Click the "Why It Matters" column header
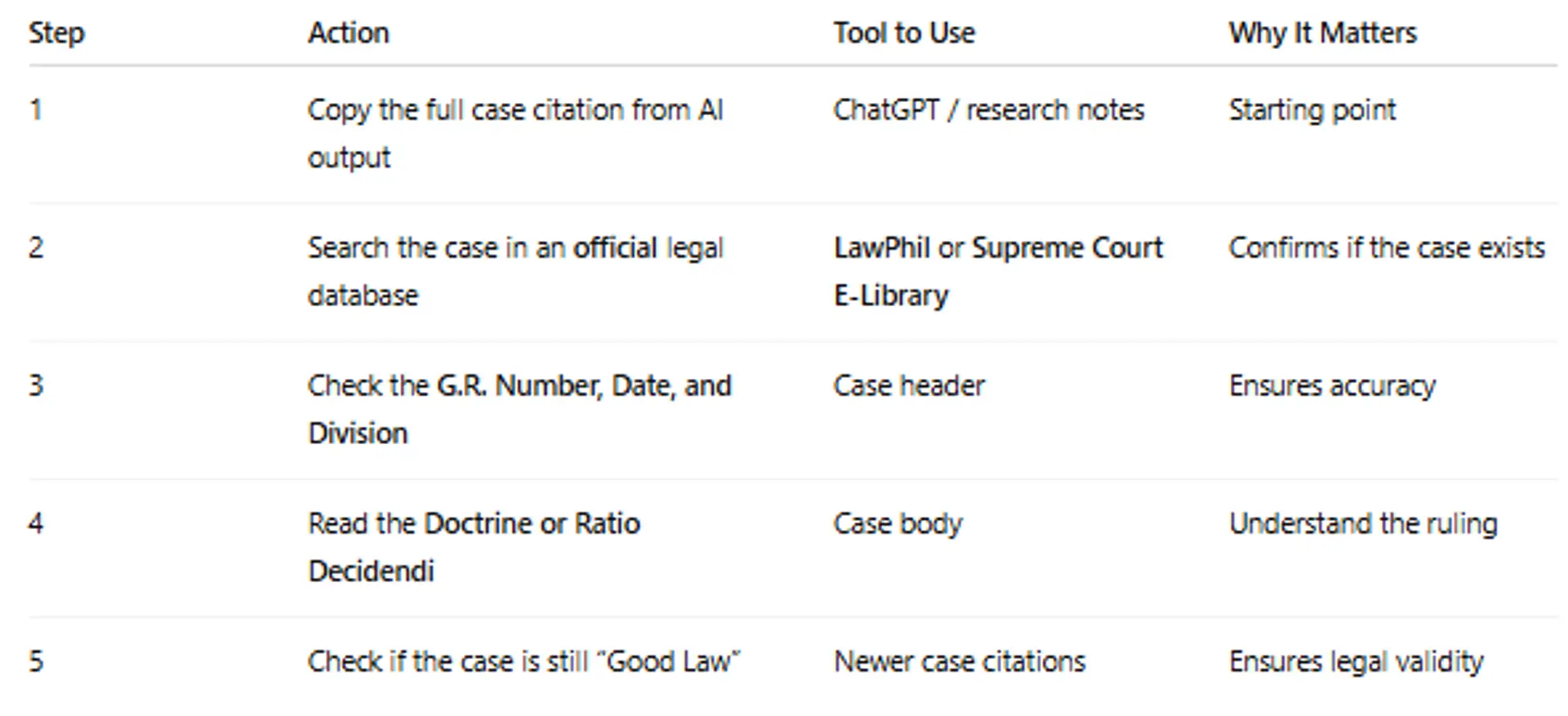Screen dimensions: 1568x716 pyautogui.click(x=1322, y=33)
